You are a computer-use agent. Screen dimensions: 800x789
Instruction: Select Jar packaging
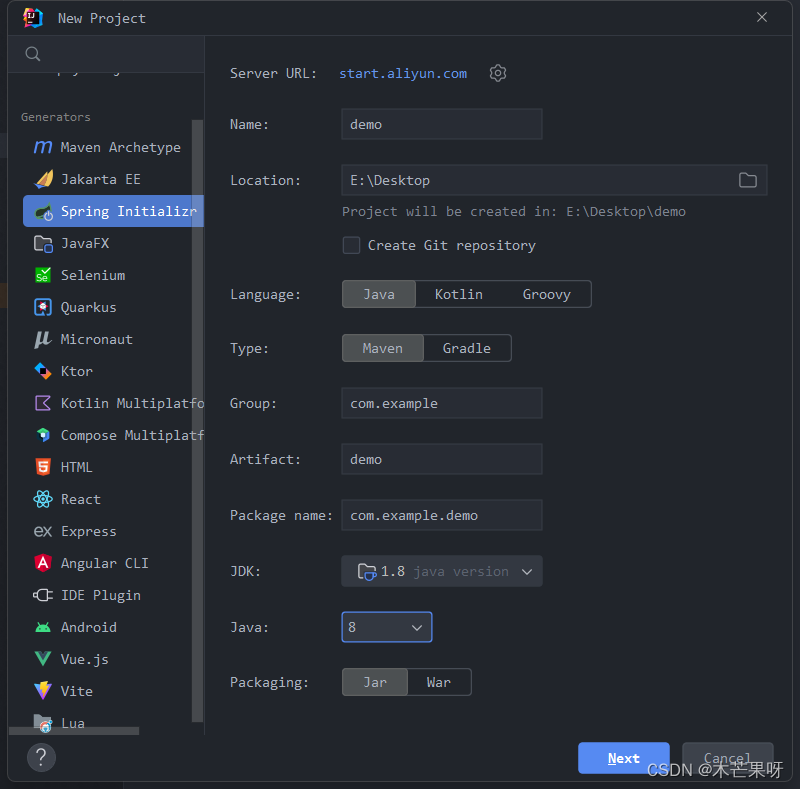tap(375, 682)
